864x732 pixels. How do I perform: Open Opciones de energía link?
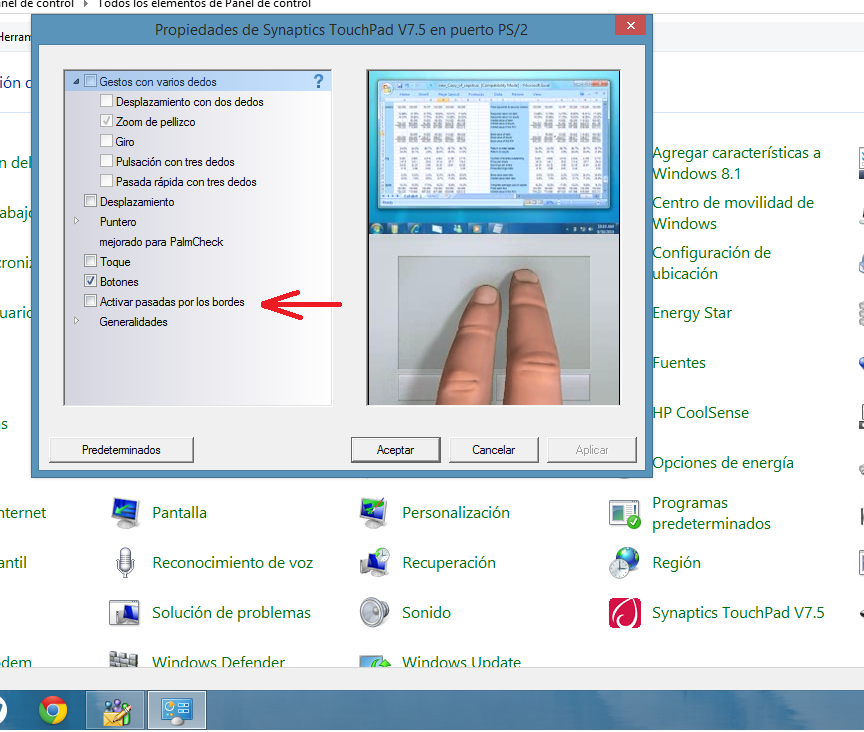pyautogui.click(x=723, y=463)
